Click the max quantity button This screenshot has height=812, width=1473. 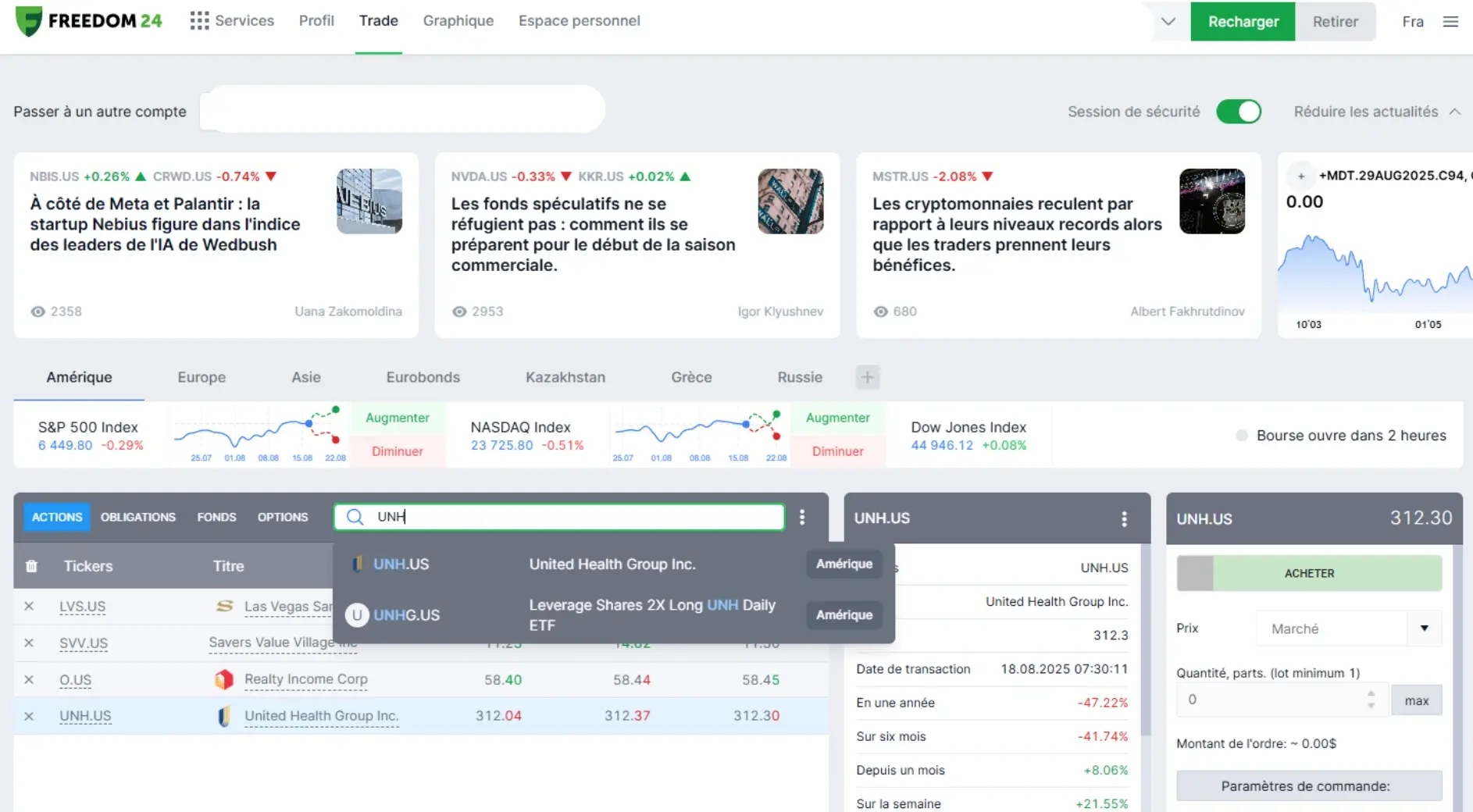click(x=1416, y=700)
